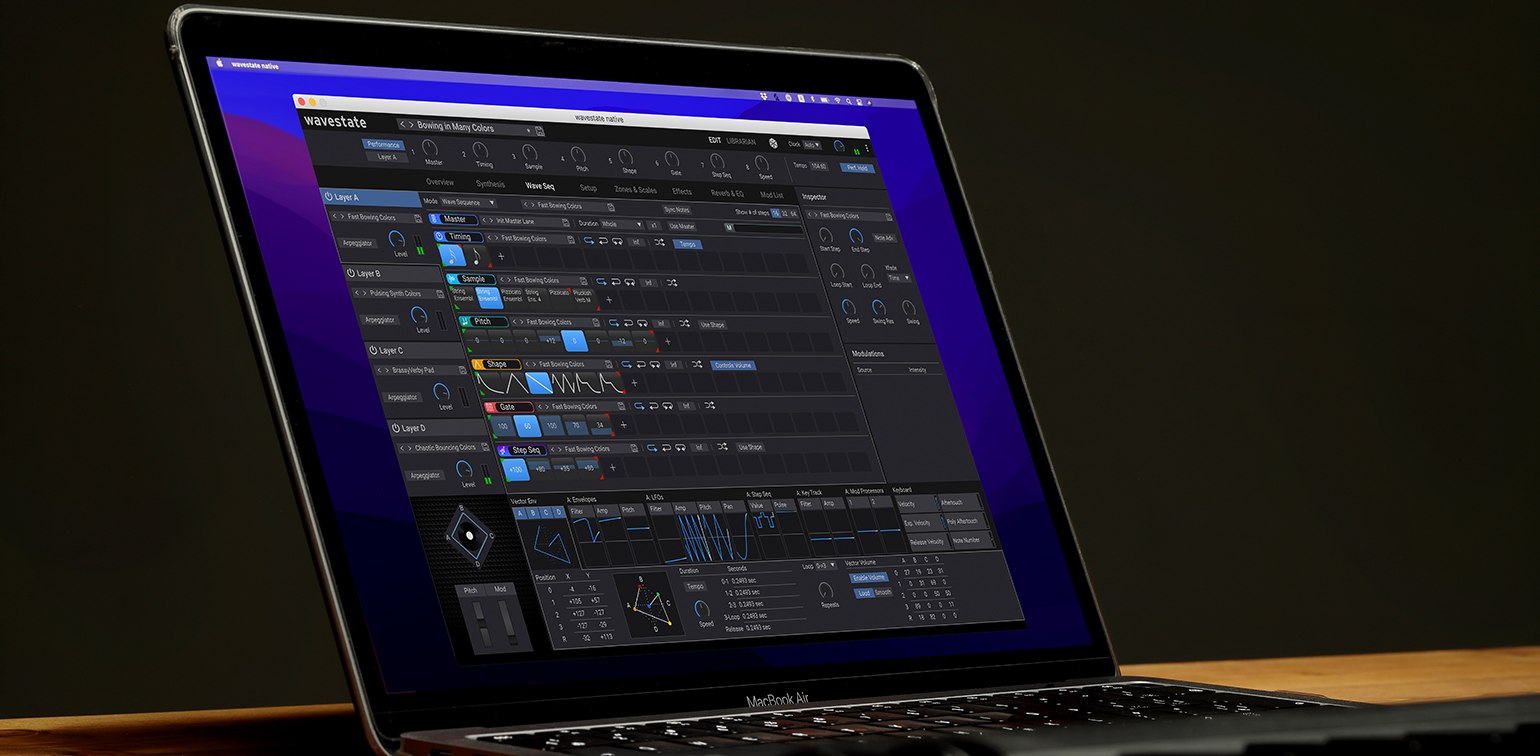Image resolution: width=1540 pixels, height=756 pixels.
Task: Go to the next performance with the right arrow
Action: point(411,126)
